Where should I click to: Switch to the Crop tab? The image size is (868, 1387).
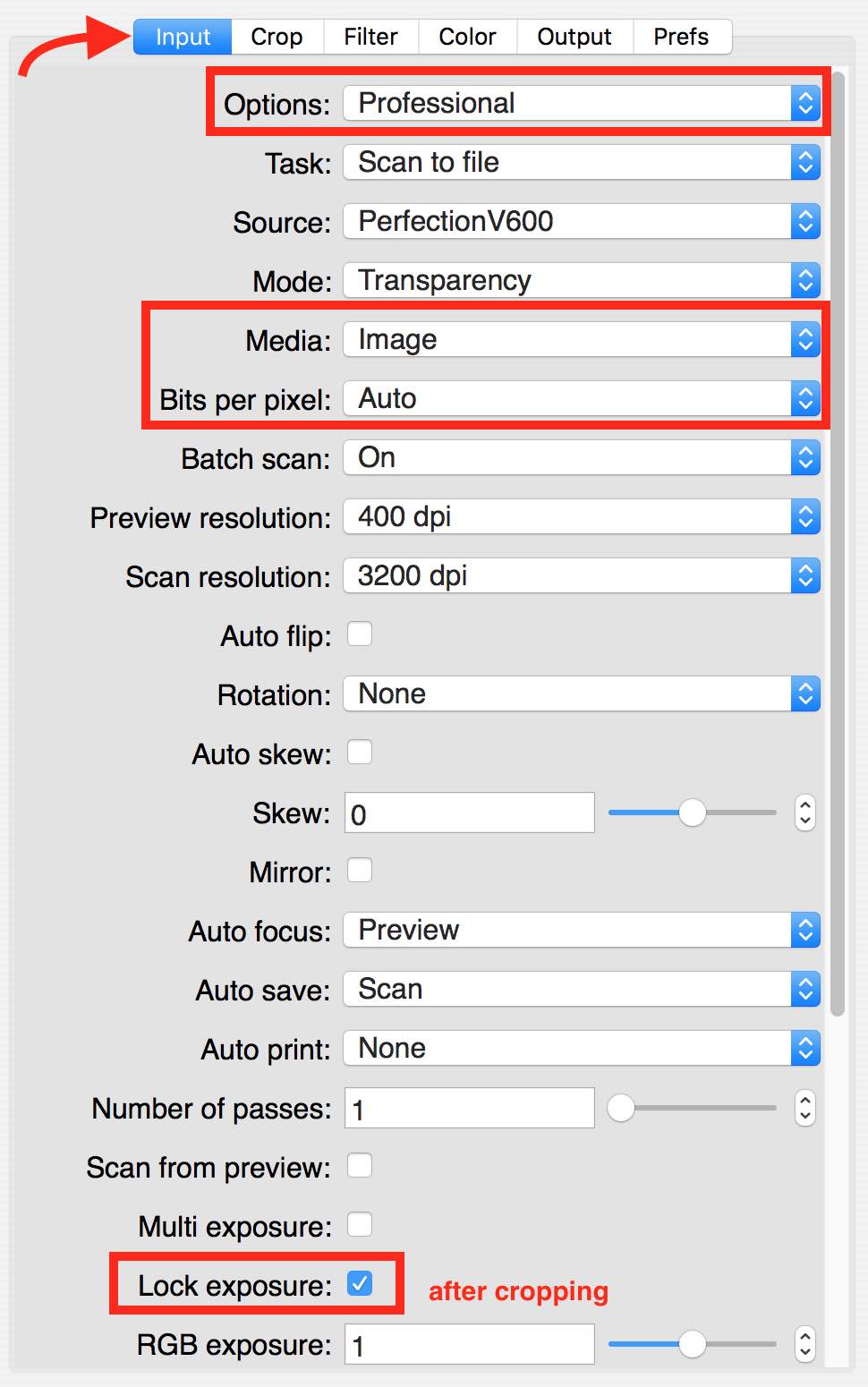[x=277, y=37]
